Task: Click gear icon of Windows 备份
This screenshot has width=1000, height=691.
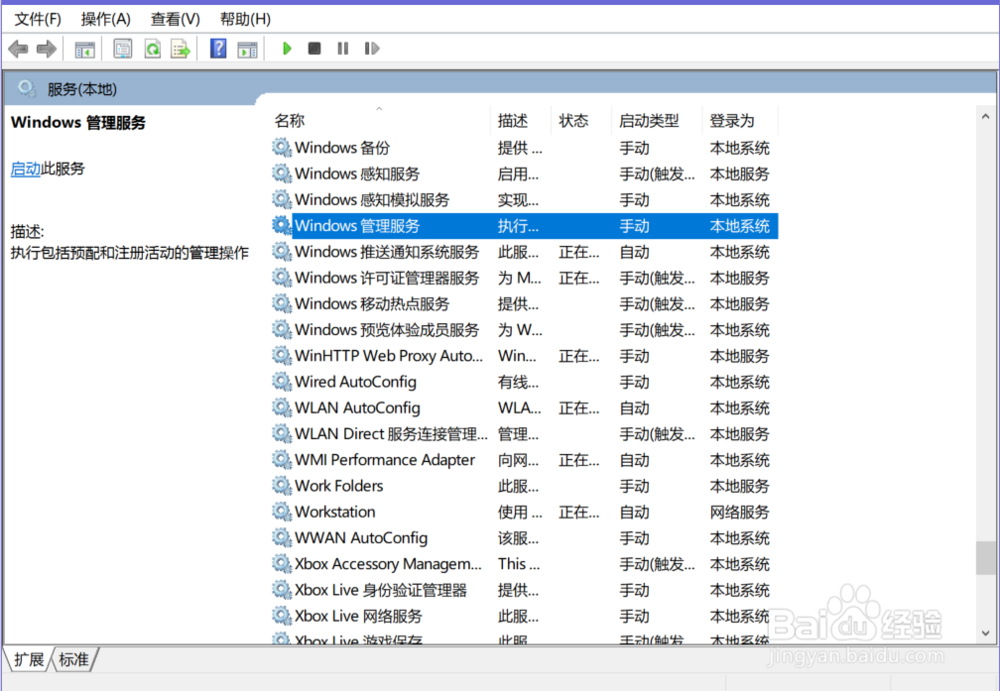Action: coord(281,147)
